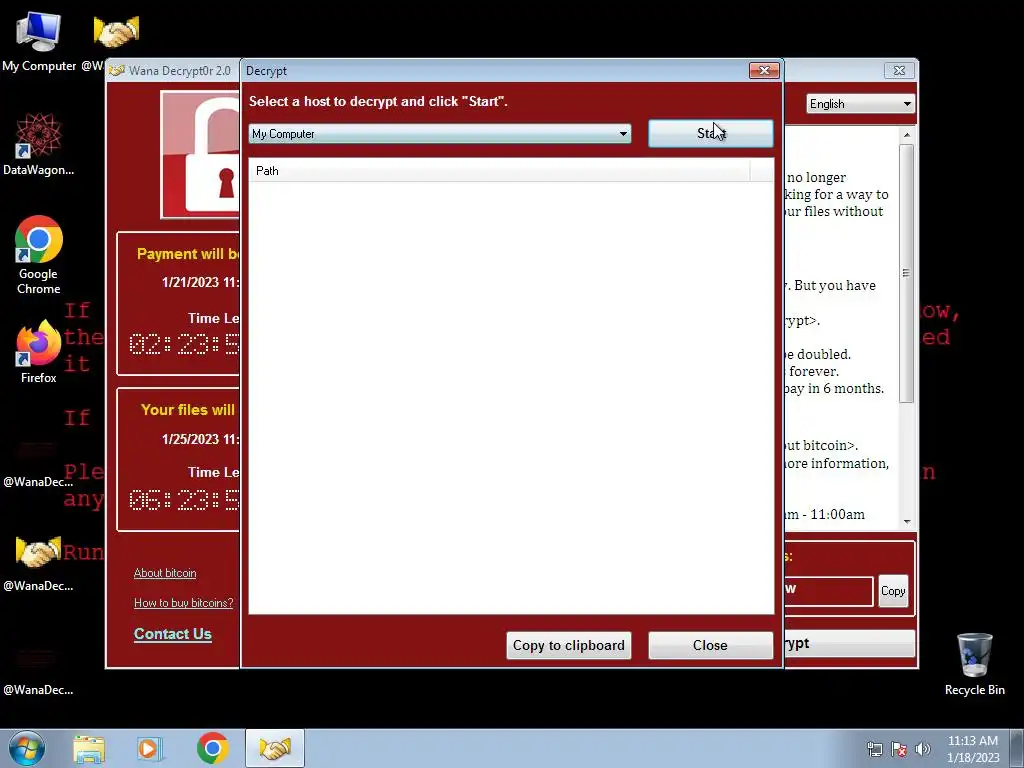
Task: Select the Google Chrome desktop shortcut
Action: 39,255
